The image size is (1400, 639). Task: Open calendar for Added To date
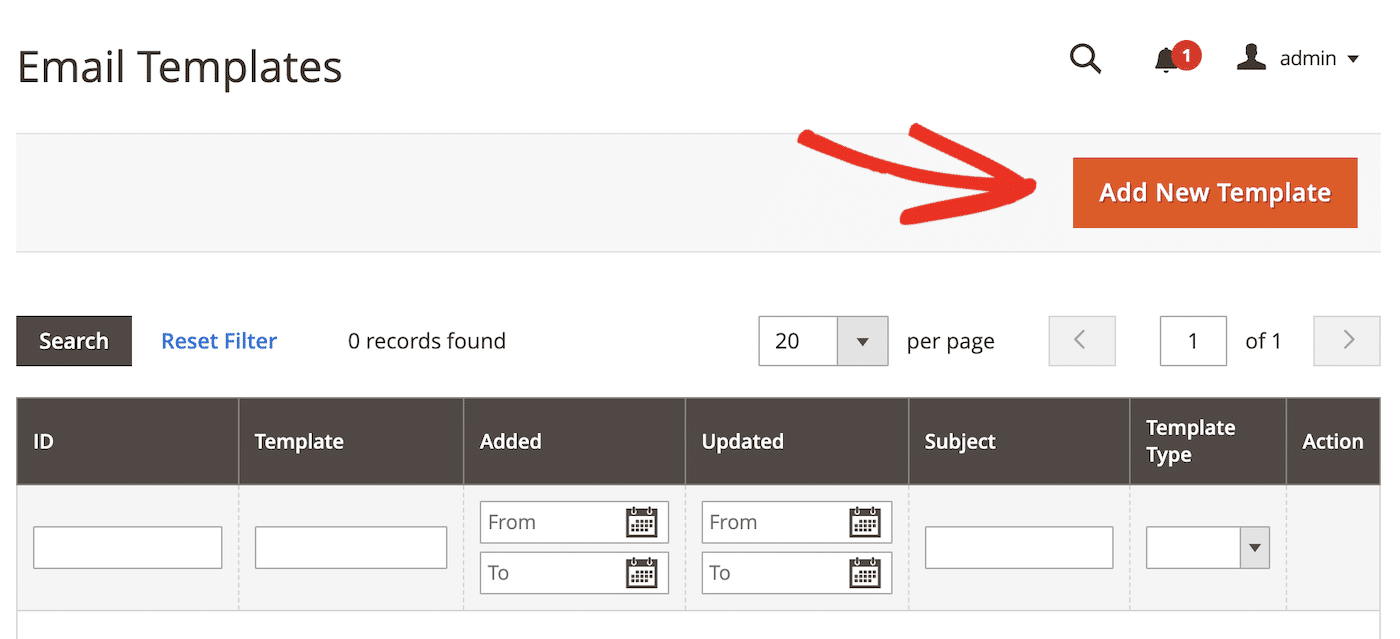pos(641,573)
